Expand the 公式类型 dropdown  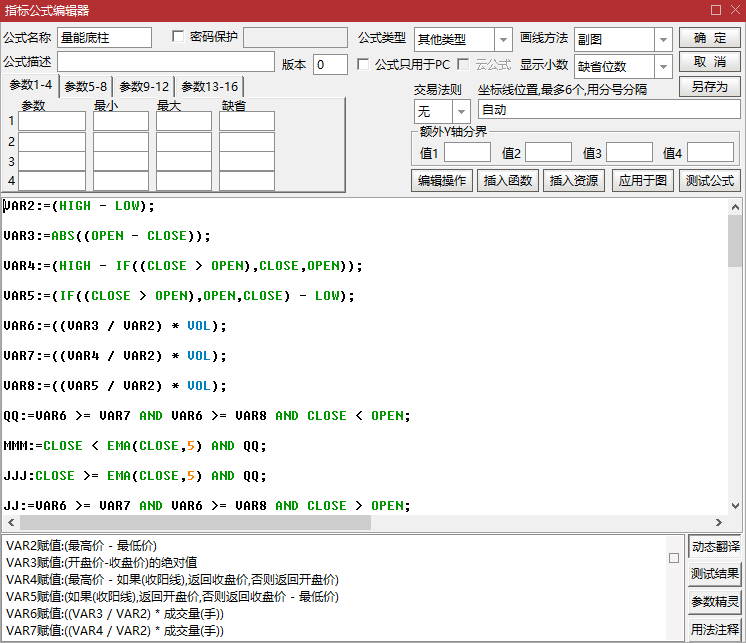503,39
